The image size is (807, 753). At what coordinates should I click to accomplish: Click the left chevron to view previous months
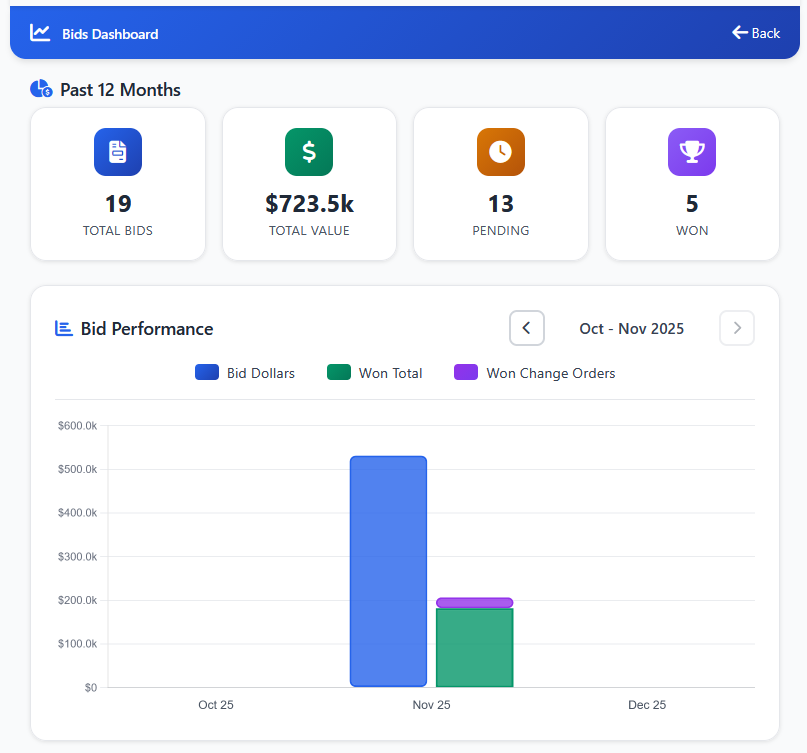527,328
